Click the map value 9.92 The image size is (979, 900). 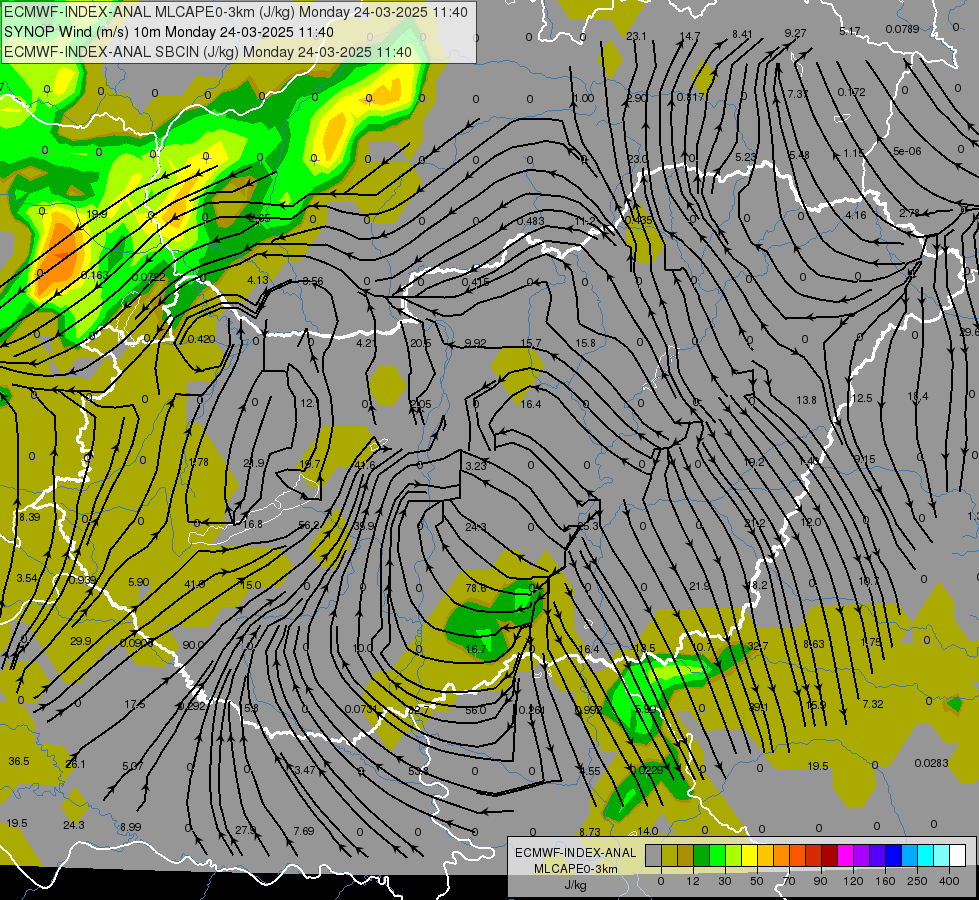(476, 342)
